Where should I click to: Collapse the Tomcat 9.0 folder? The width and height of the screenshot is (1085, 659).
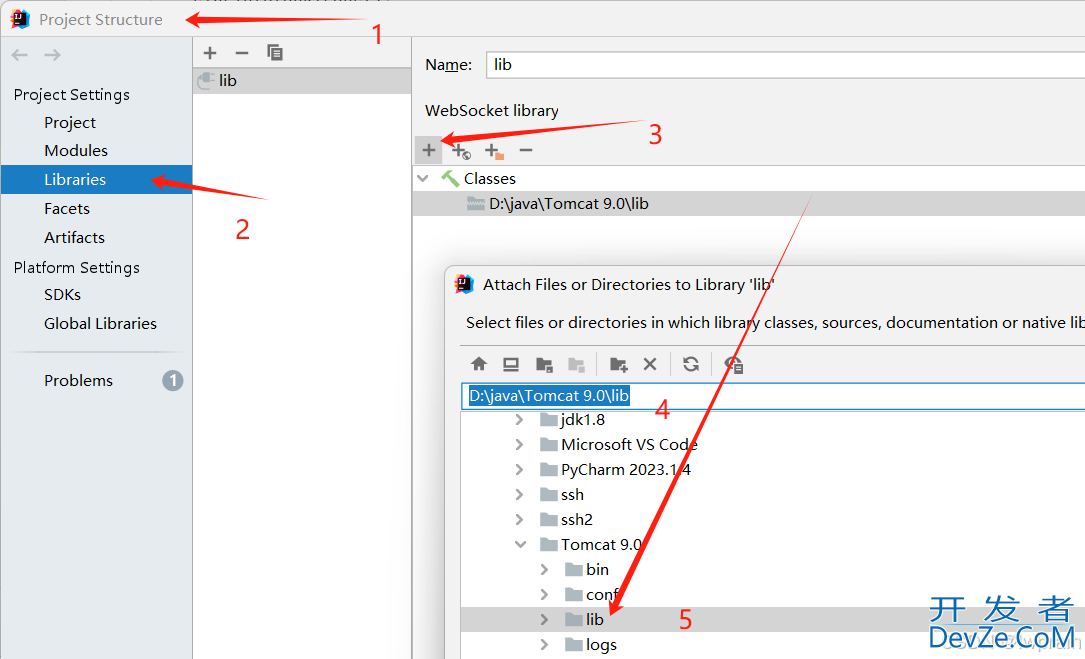tap(520, 545)
